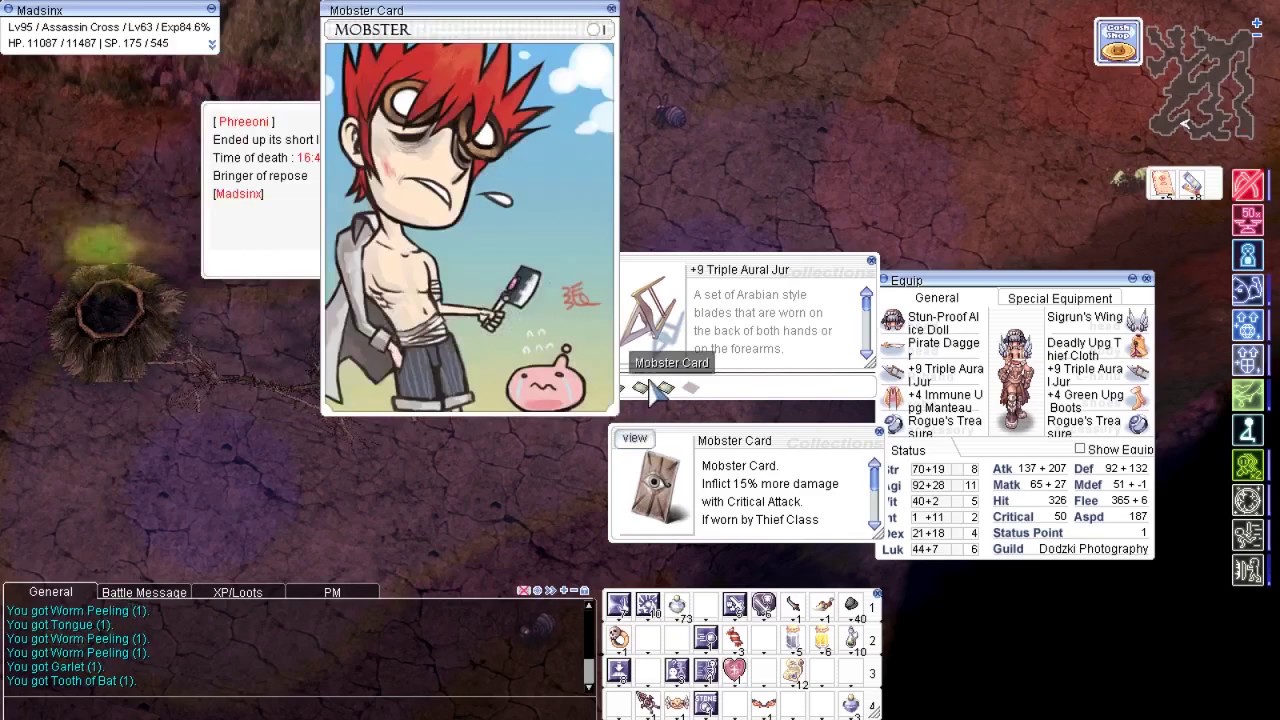Viewport: 1280px width, 720px height.
Task: Use first skill in hotkey row 1
Action: 618,605
